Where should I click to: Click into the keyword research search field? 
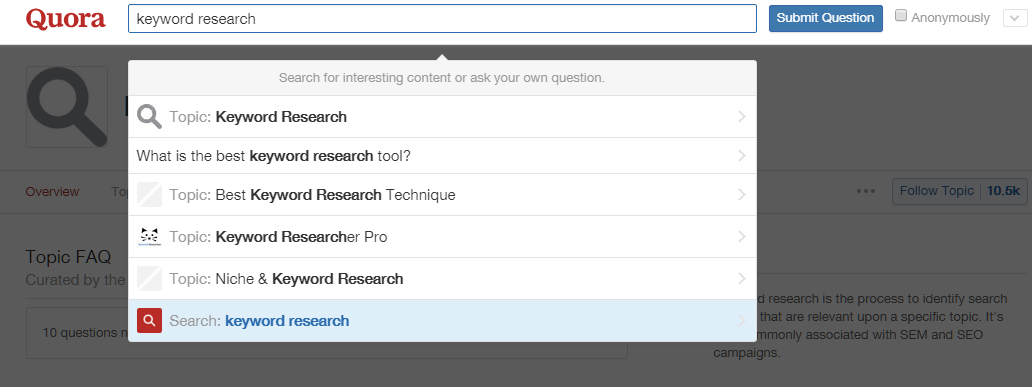tap(442, 18)
